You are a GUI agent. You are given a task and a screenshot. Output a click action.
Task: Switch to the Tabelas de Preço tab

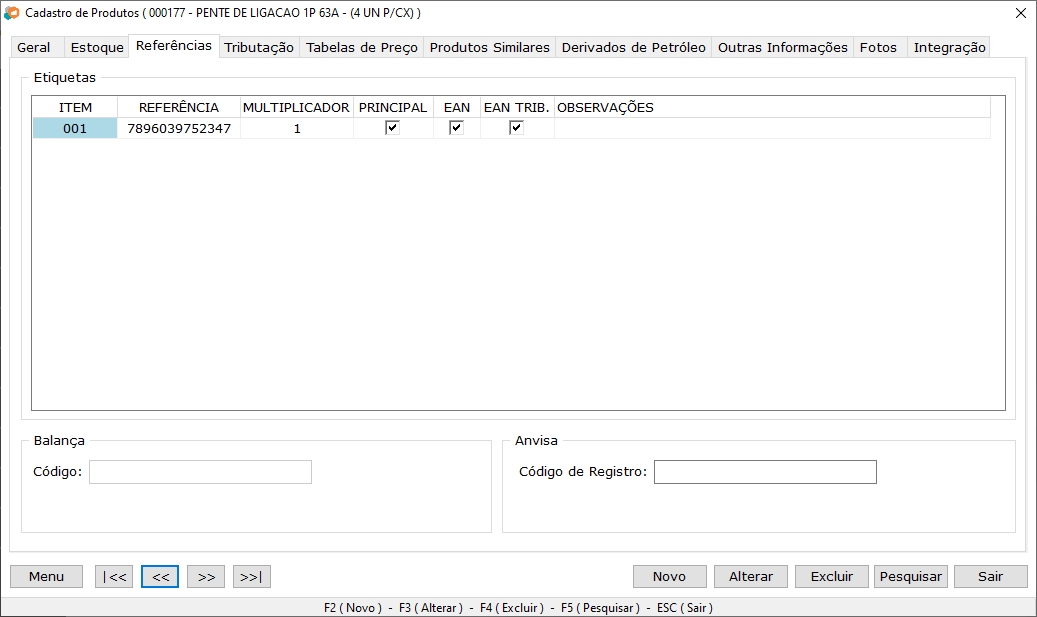[x=362, y=48]
